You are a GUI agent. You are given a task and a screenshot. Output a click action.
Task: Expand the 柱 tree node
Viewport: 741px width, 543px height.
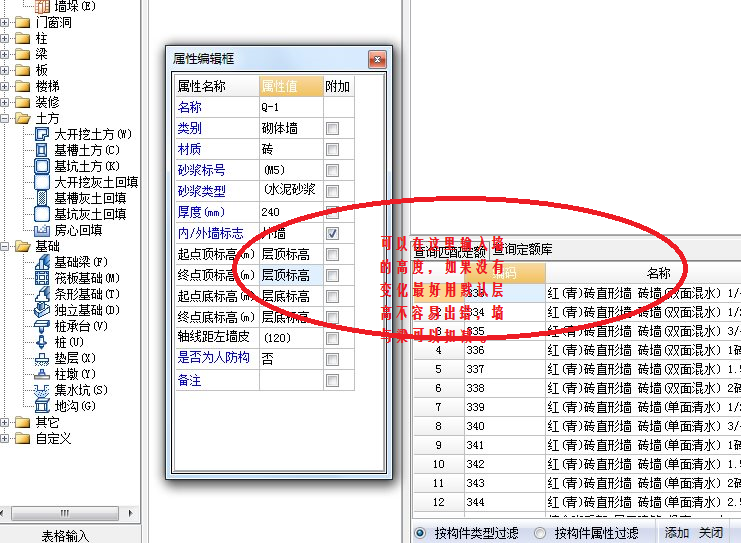tap(4, 38)
